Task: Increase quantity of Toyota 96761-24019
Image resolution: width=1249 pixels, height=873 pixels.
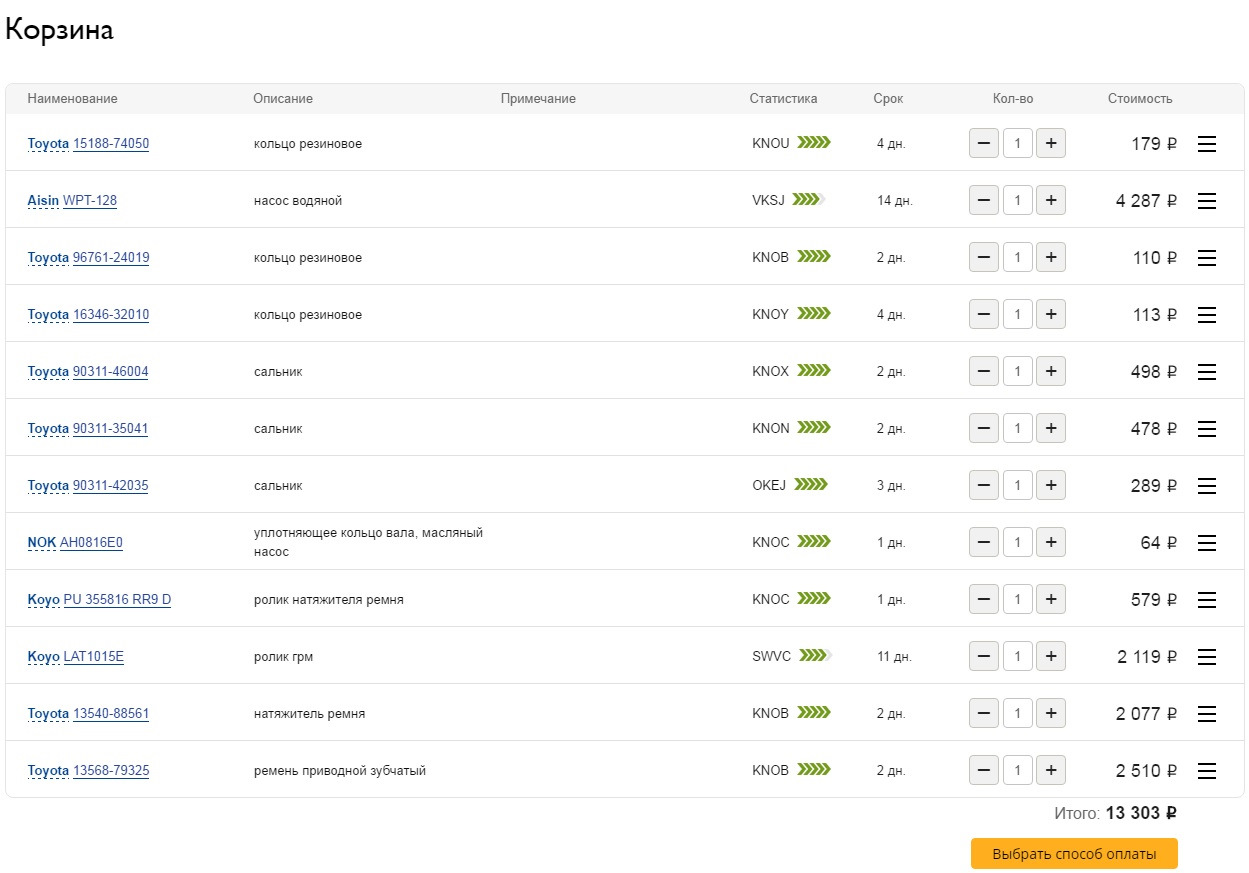Action: 1050,258
